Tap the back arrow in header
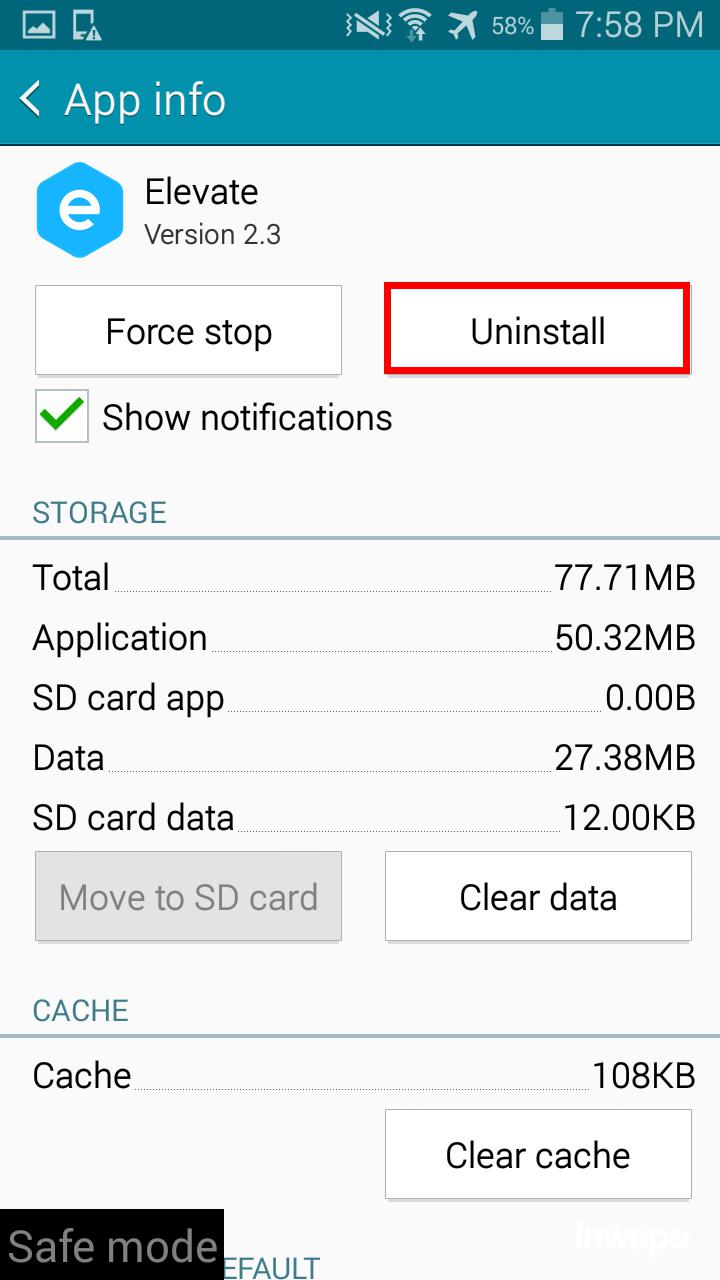The height and width of the screenshot is (1280, 720). coord(31,99)
